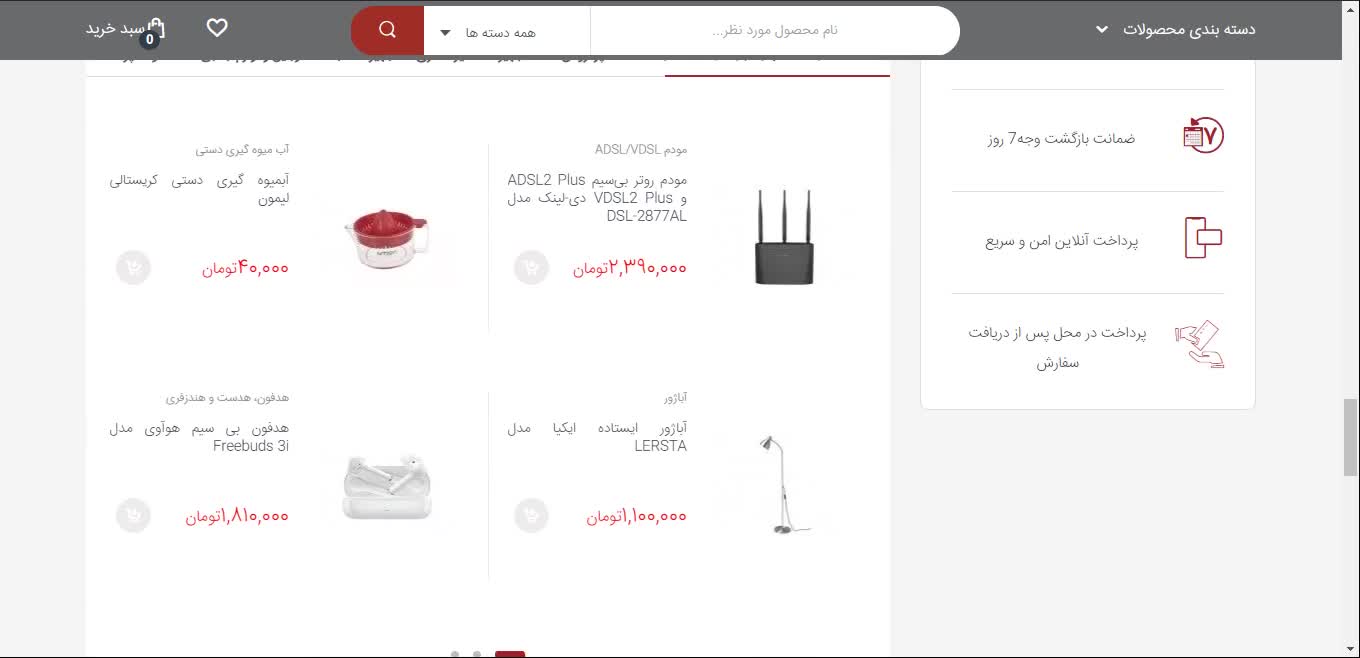Add the crystal lemon juicer to cart
This screenshot has width=1360, height=658.
click(x=133, y=268)
